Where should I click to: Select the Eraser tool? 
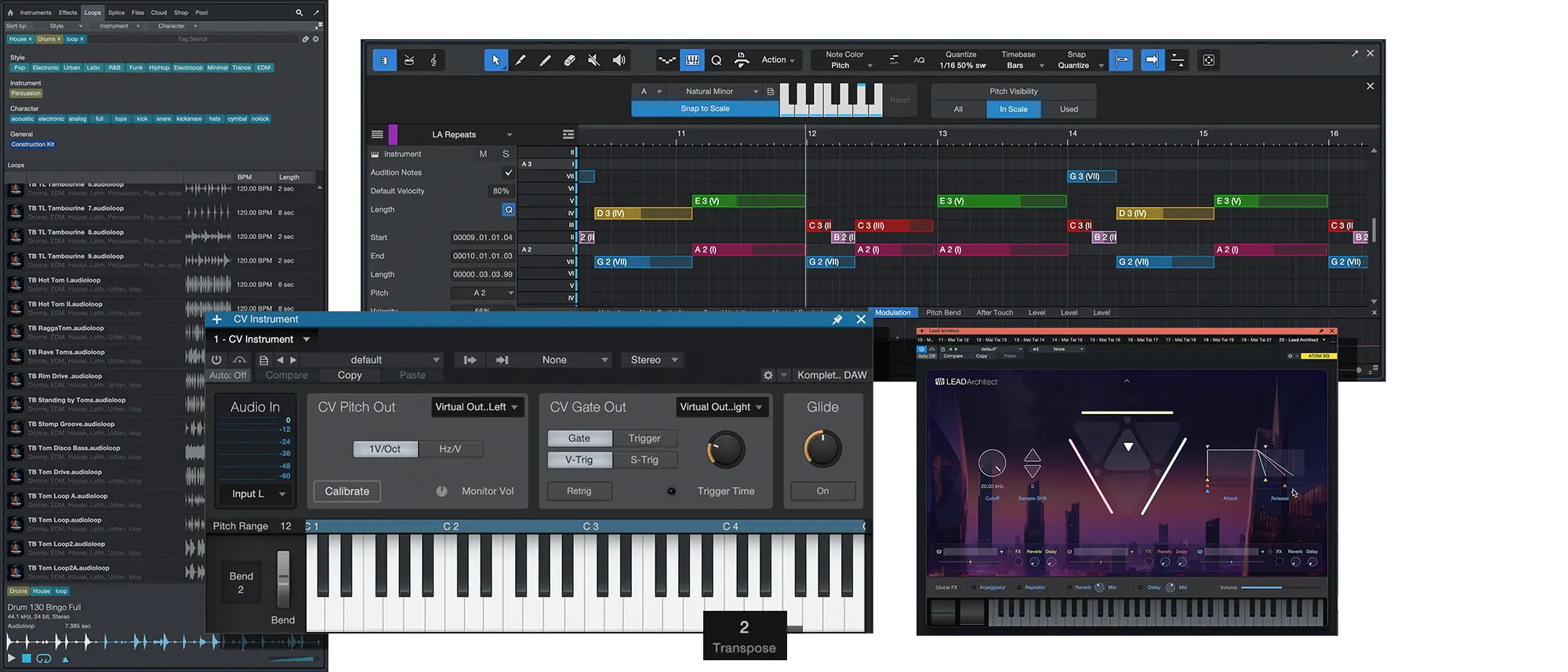tap(570, 60)
